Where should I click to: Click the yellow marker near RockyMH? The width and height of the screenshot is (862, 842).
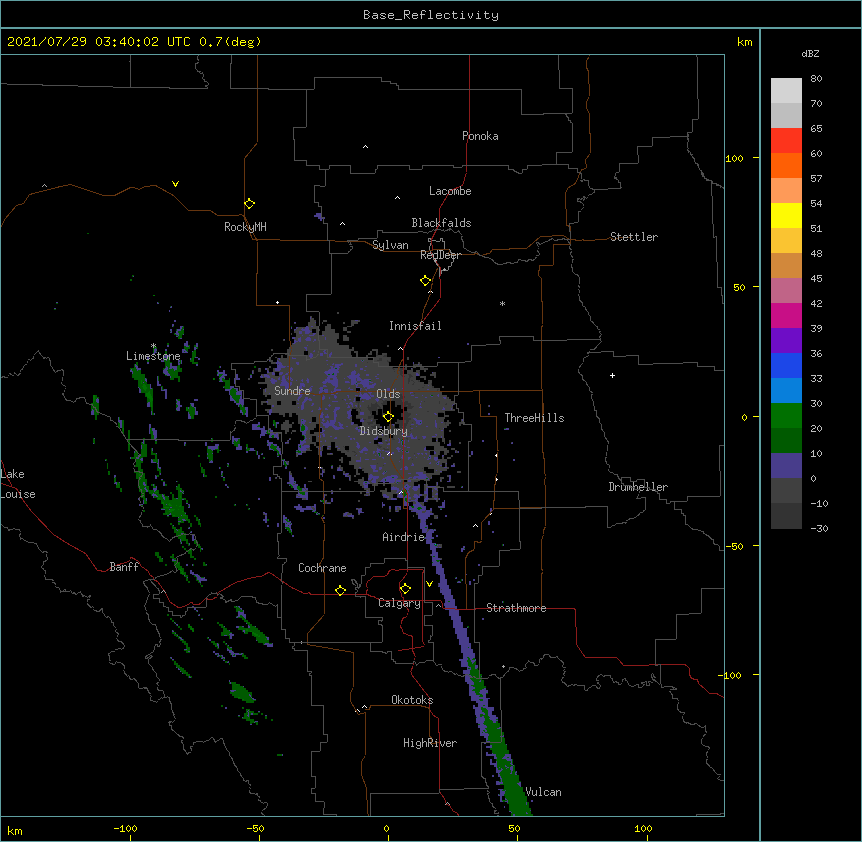(x=249, y=204)
